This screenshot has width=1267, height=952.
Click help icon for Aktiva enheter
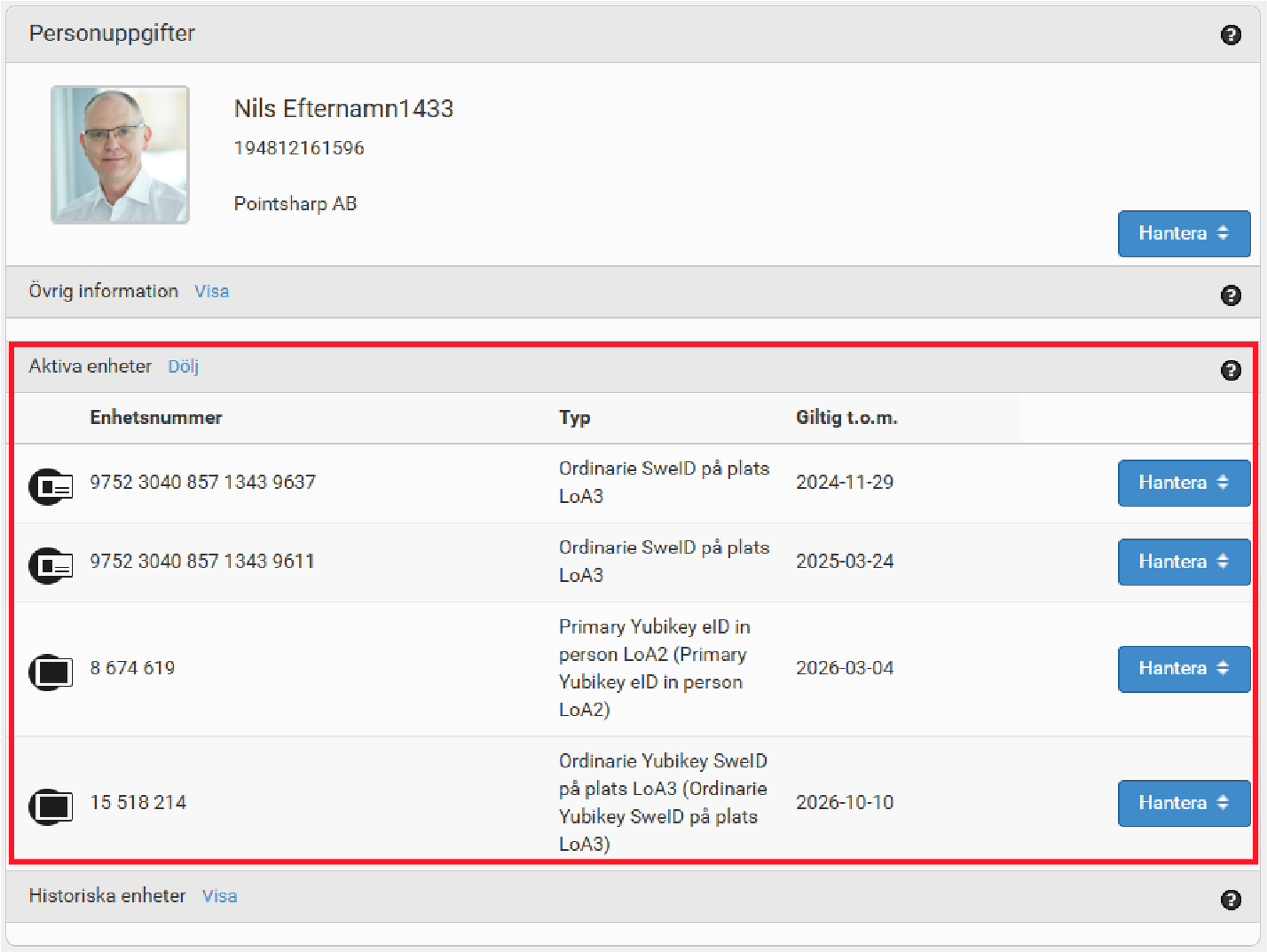point(1230,370)
